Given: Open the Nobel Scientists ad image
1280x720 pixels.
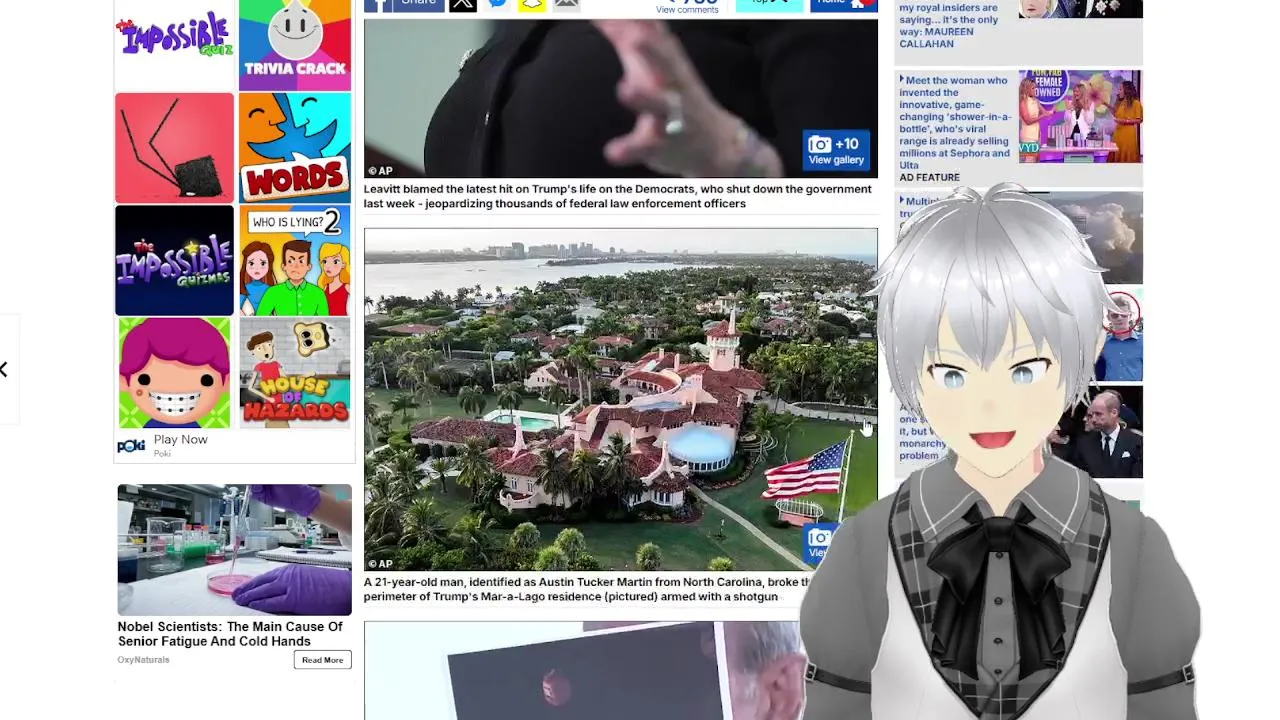Looking at the screenshot, I should coord(234,550).
